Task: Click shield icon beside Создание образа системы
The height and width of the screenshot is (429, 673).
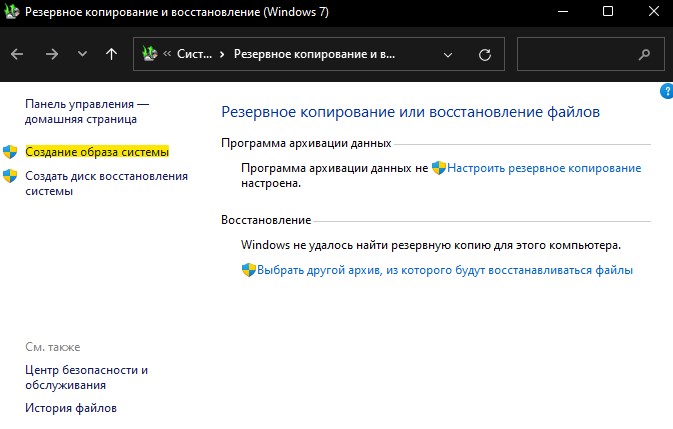Action: [10, 151]
